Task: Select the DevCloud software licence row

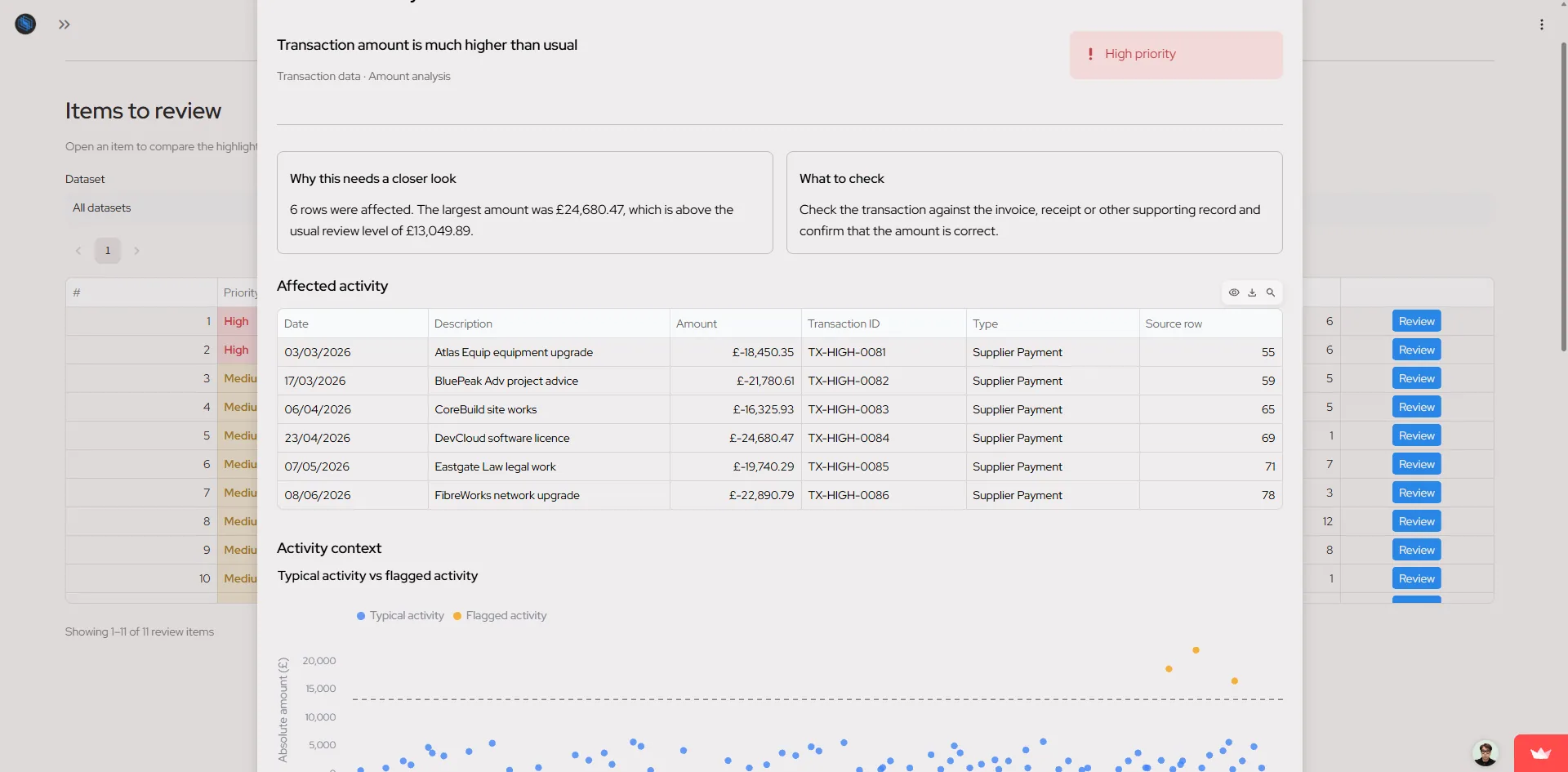Action: tap(779, 438)
